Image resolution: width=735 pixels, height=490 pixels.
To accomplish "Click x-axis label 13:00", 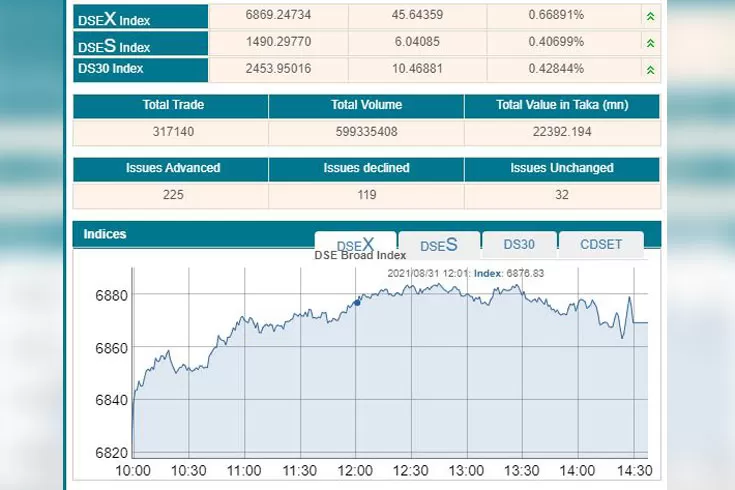I will [x=466, y=470].
